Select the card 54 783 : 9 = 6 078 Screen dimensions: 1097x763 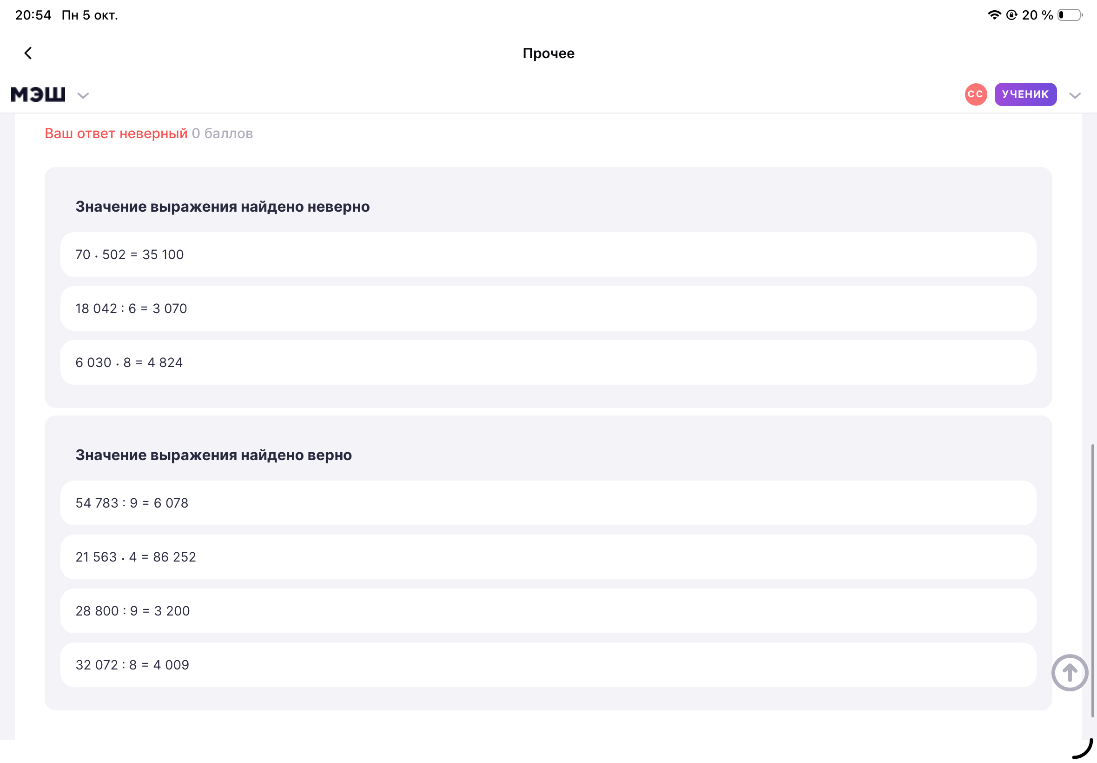click(548, 503)
